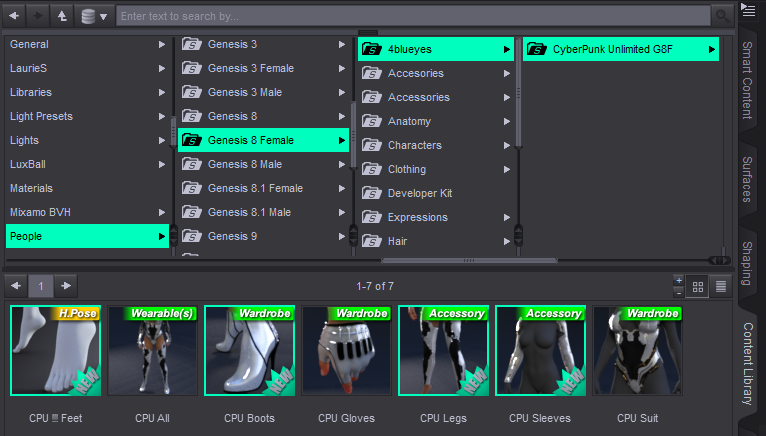
Task: Click the forward navigation arrow in search bar
Action: point(38,16)
